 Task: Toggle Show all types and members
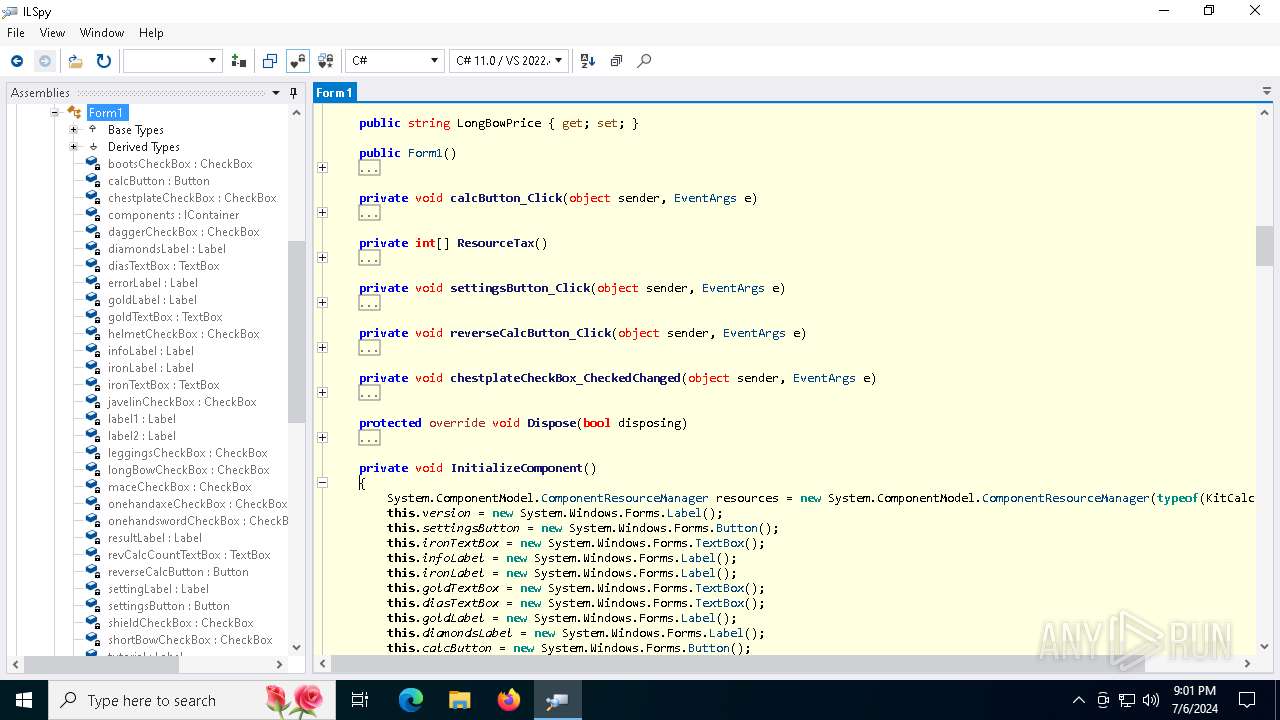[x=325, y=61]
